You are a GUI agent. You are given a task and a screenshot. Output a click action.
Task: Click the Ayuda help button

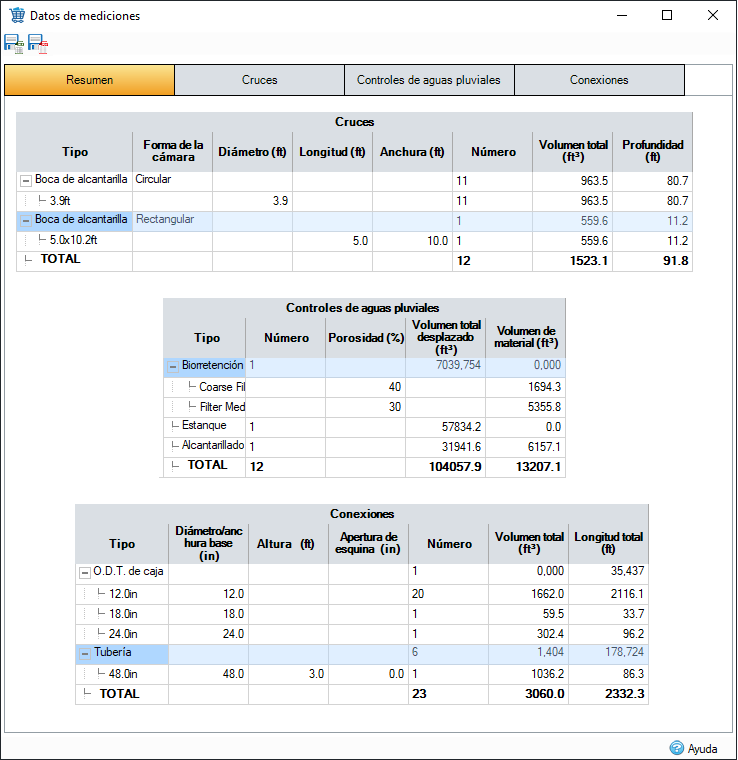click(693, 748)
